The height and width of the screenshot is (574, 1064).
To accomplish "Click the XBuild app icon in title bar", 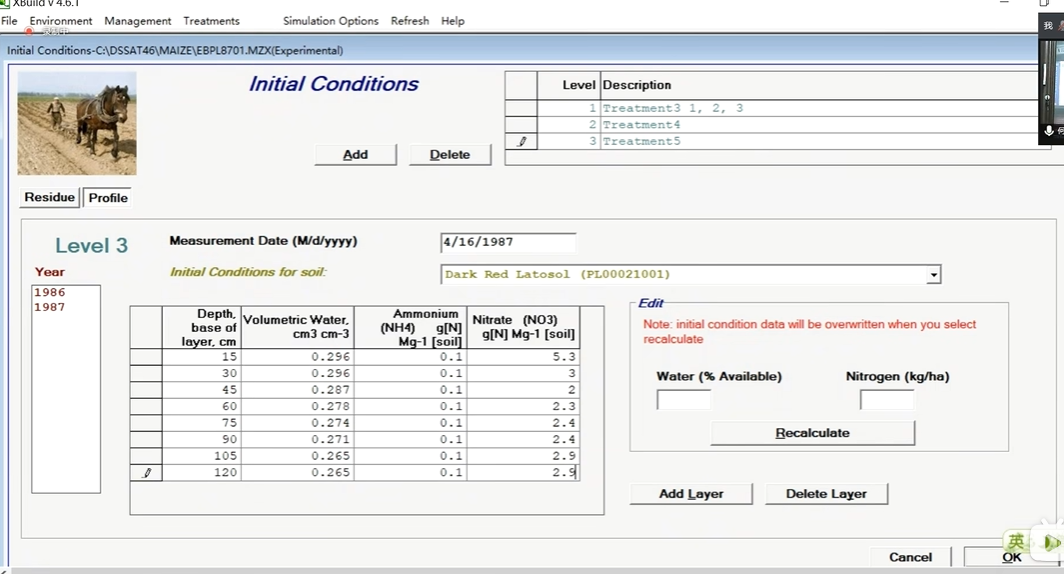I will coord(5,3).
